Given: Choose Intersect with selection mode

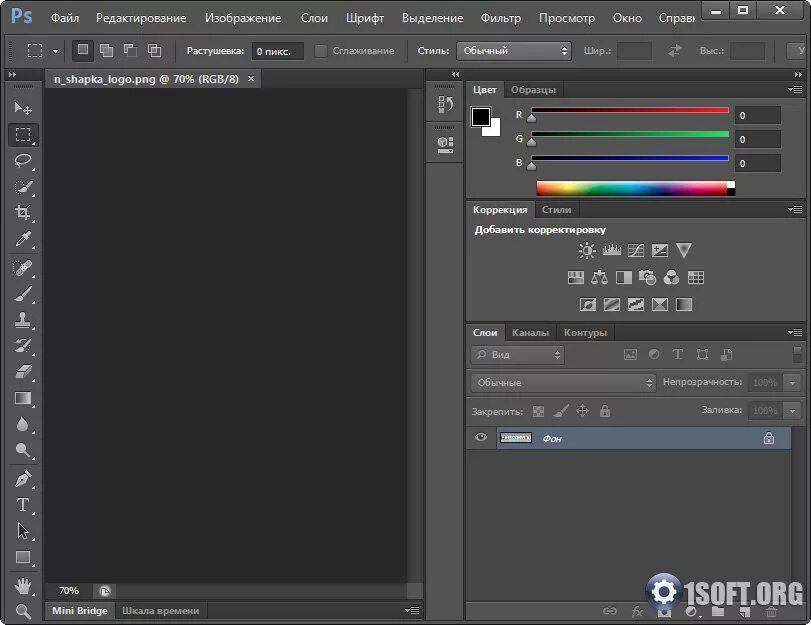Looking at the screenshot, I should click(x=154, y=50).
